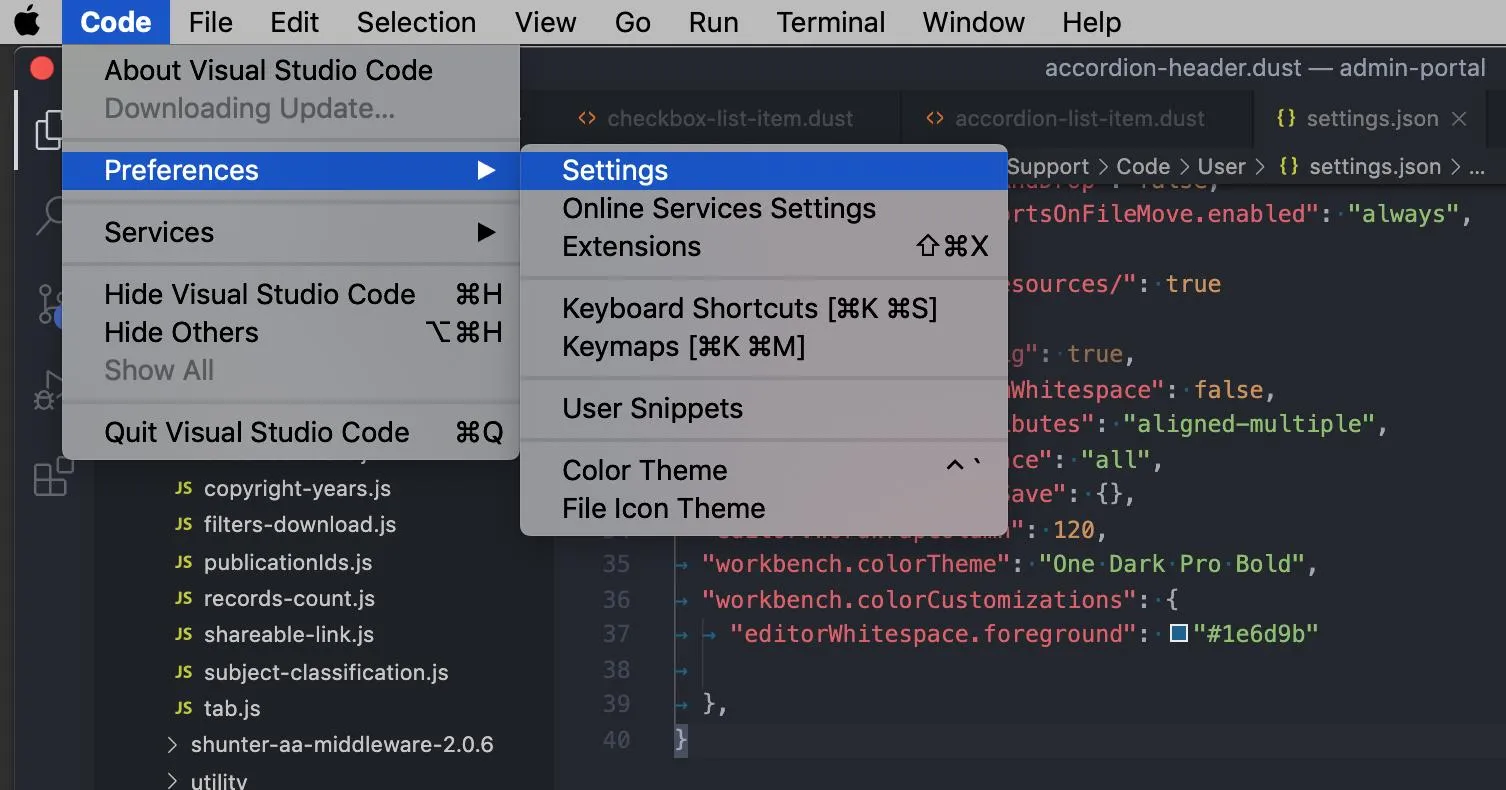Click Quit Visual Studio Code
1506x790 pixels.
tap(257, 433)
